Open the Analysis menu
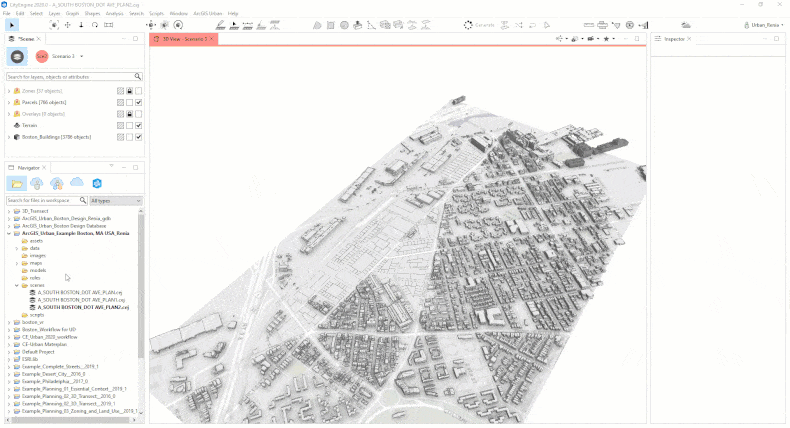Image resolution: width=790 pixels, height=428 pixels. [x=114, y=14]
